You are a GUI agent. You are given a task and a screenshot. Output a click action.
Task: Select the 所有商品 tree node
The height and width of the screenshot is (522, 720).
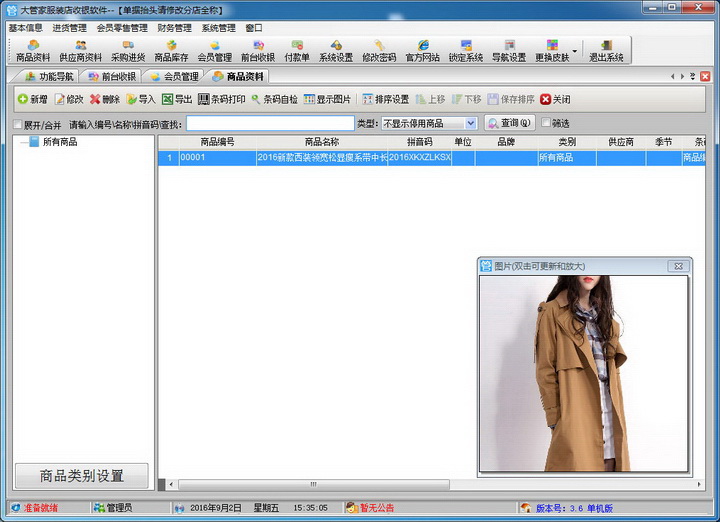click(x=59, y=142)
